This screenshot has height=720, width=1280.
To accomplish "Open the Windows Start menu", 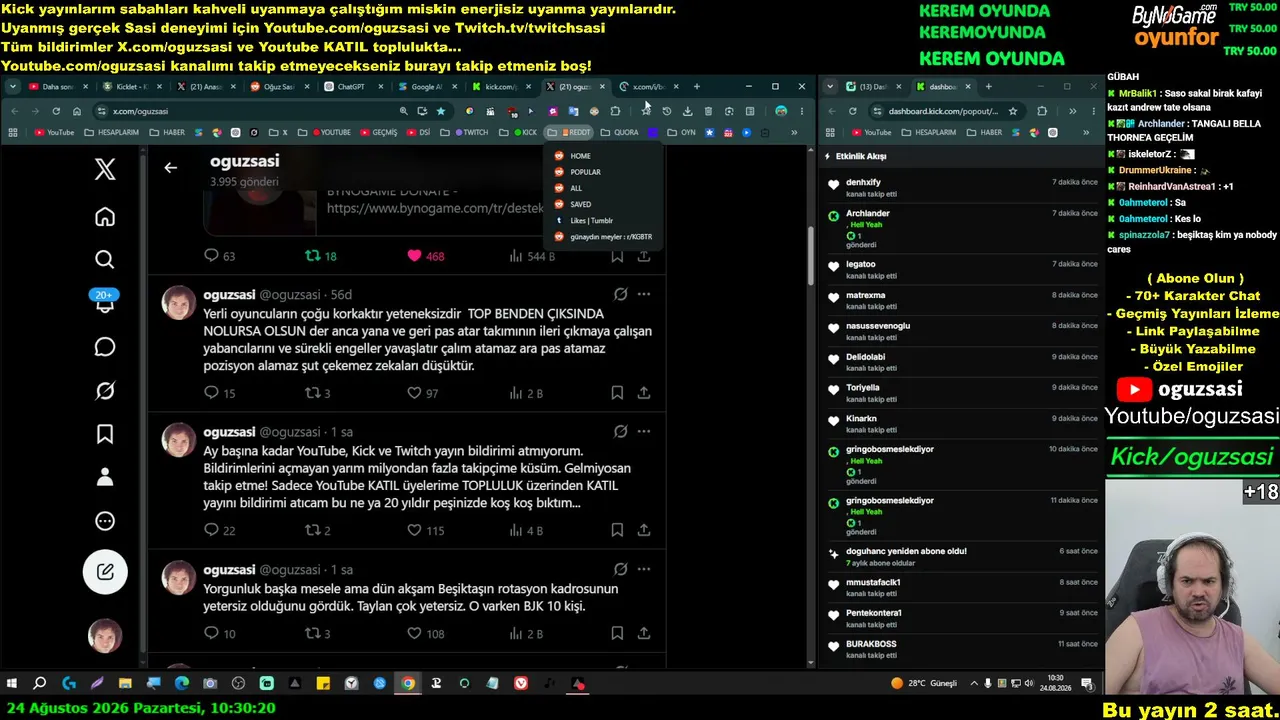I will point(12,684).
